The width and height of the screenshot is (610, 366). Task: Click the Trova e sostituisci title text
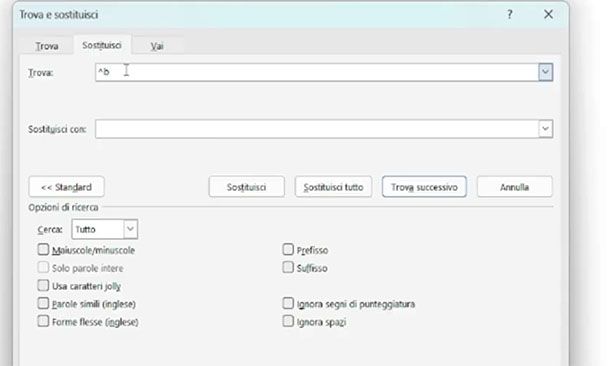(59, 15)
